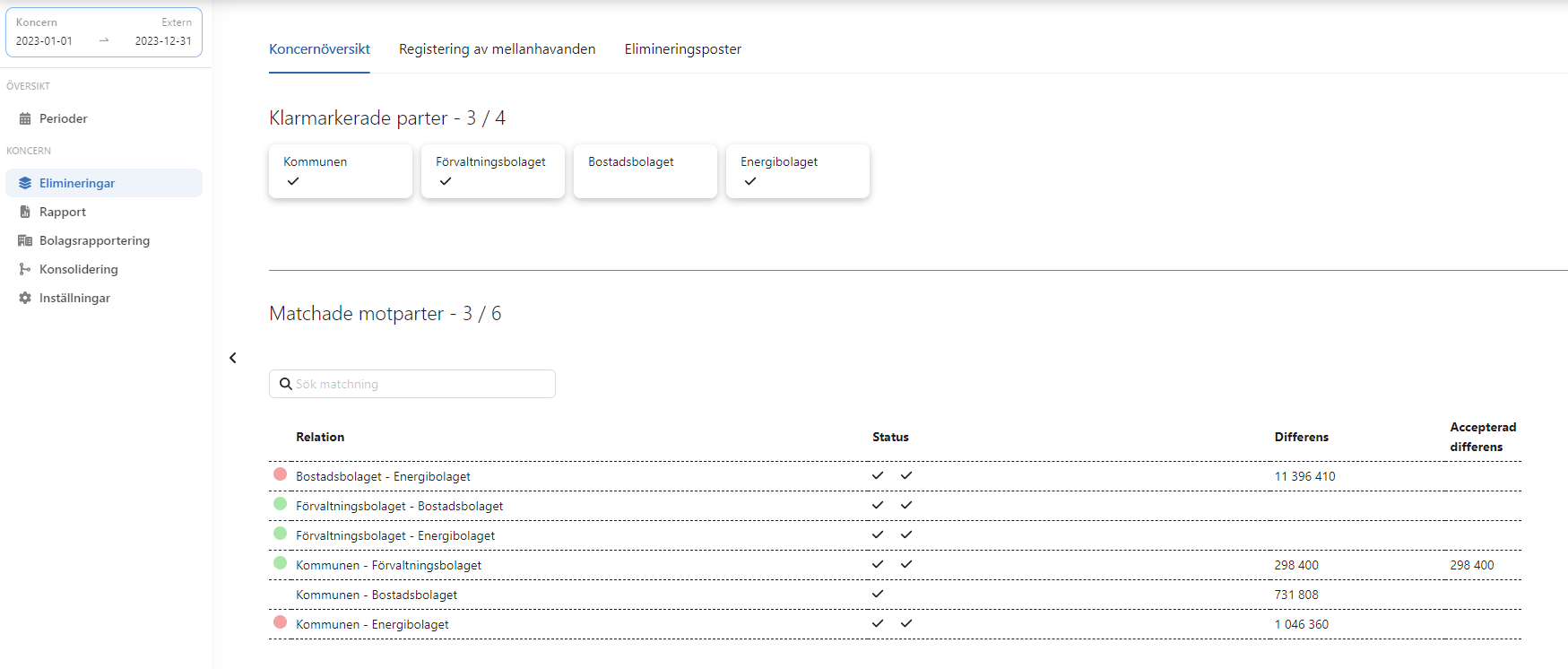Select the Bostadsbolaget party card

tap(645, 170)
